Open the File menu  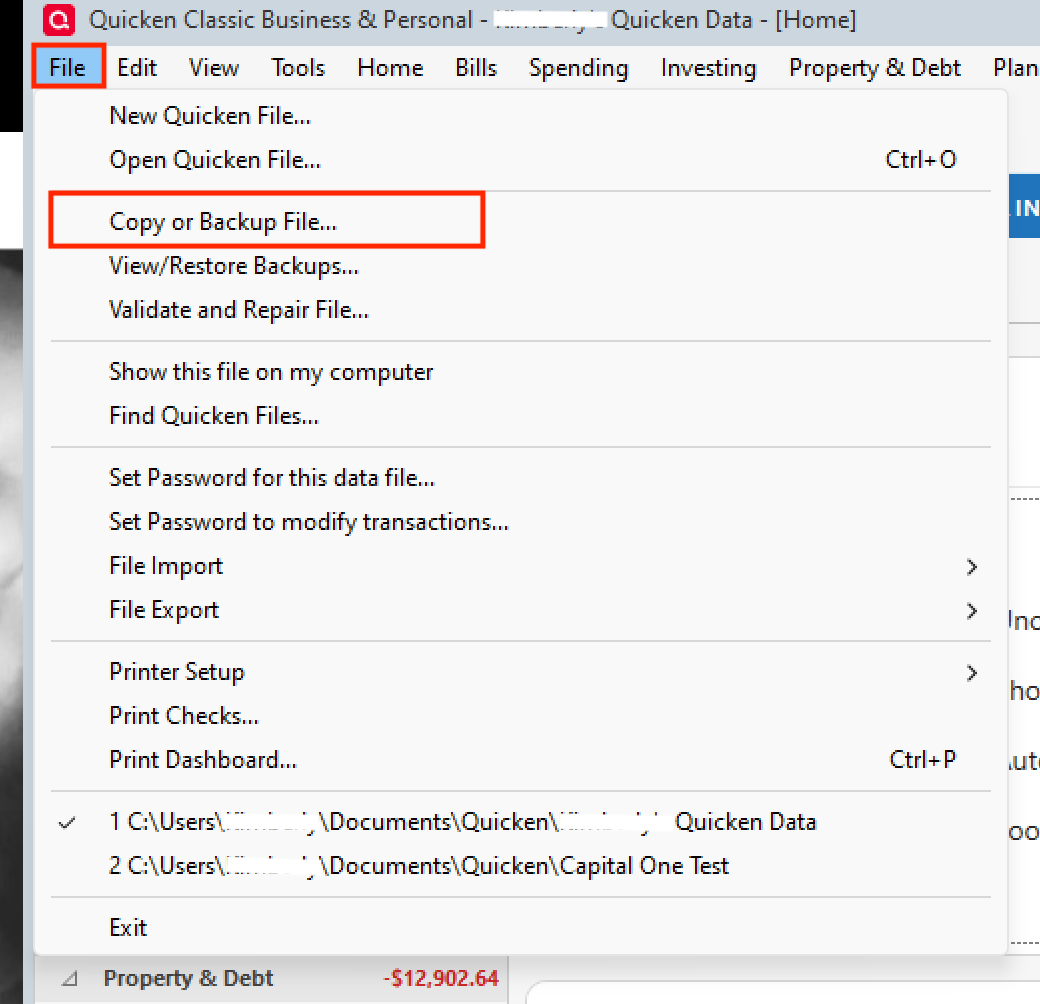pos(68,68)
